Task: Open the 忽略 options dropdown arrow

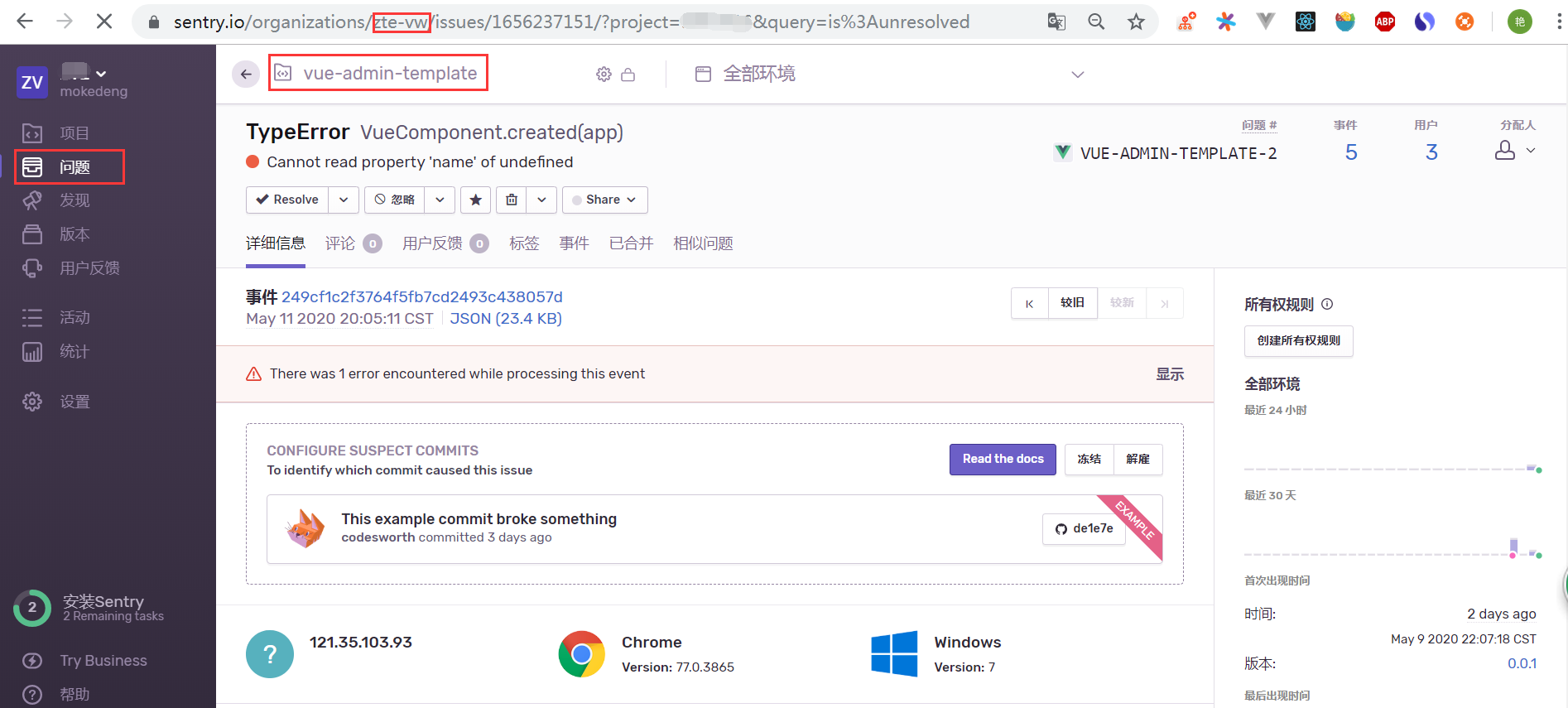Action: (440, 200)
